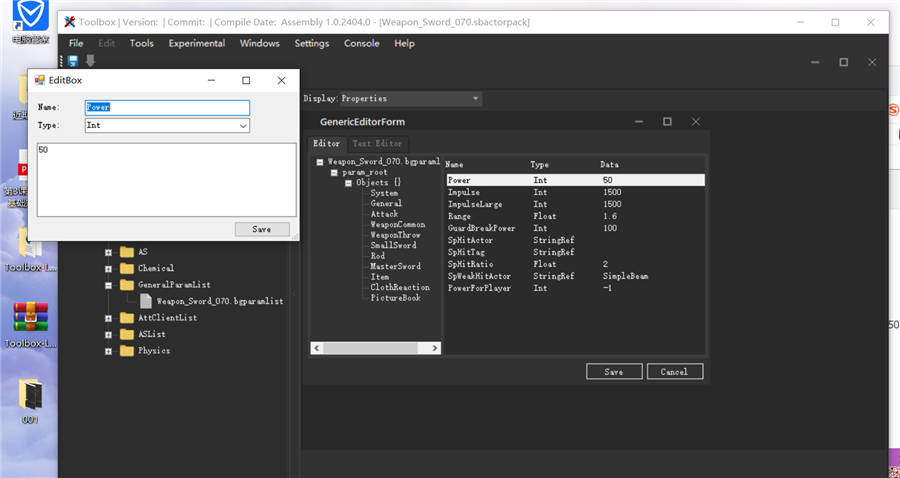Screen dimensions: 900x478
Task: Click the blue save icon in toolbar
Action: coord(74,62)
